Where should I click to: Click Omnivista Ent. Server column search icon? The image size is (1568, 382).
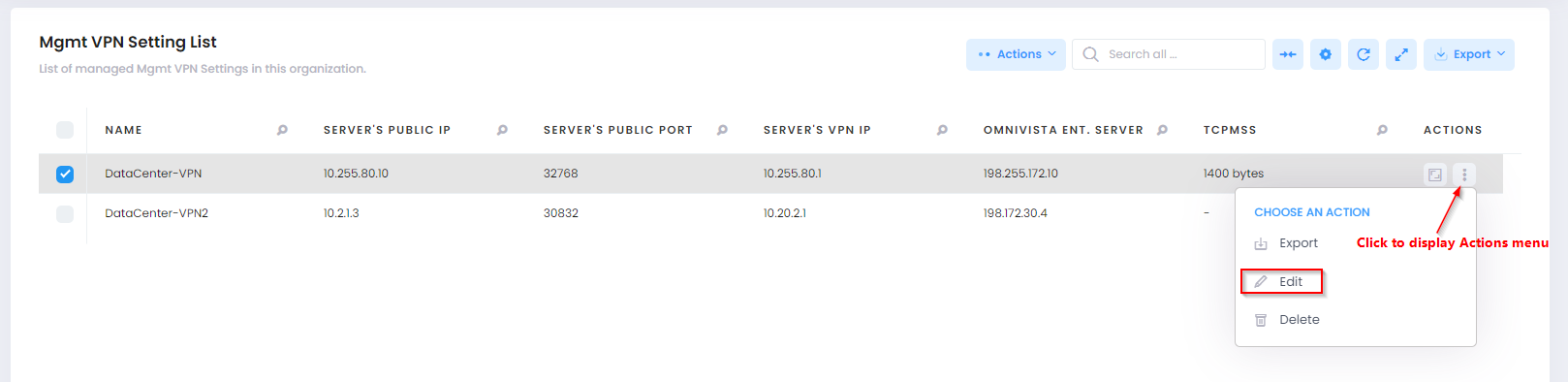click(x=1162, y=130)
